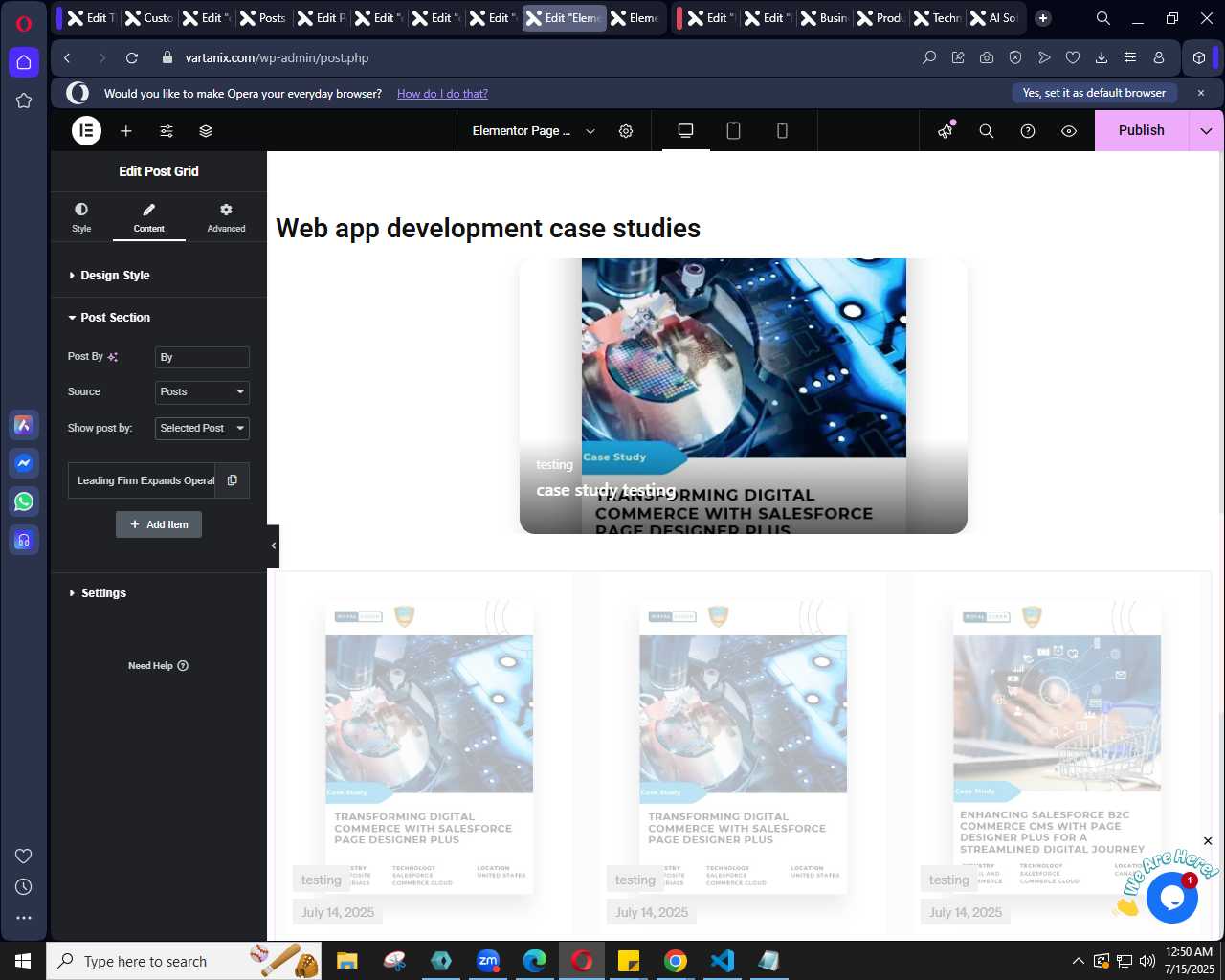This screenshot has height=980, width=1225.
Task: Click the Enhancing Salesforce B2C post thumbnail
Action: (x=1057, y=746)
